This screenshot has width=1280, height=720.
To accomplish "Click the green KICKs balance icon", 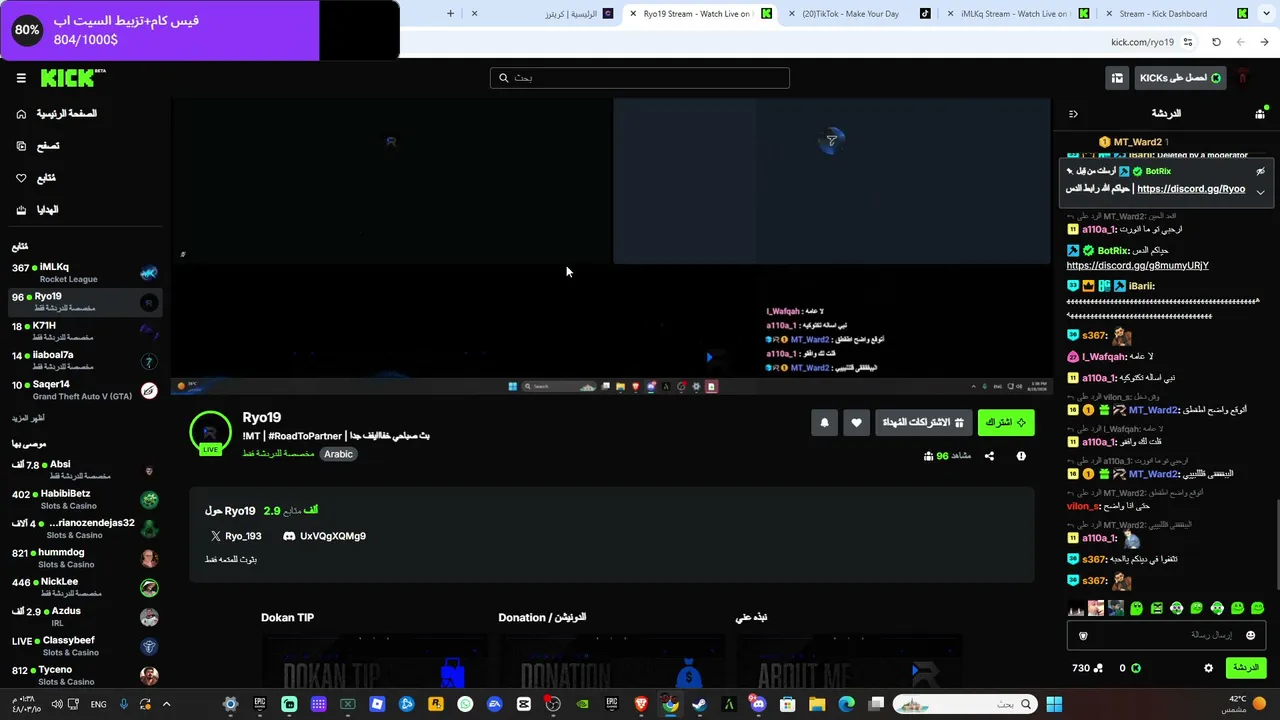I will pos(1136,668).
